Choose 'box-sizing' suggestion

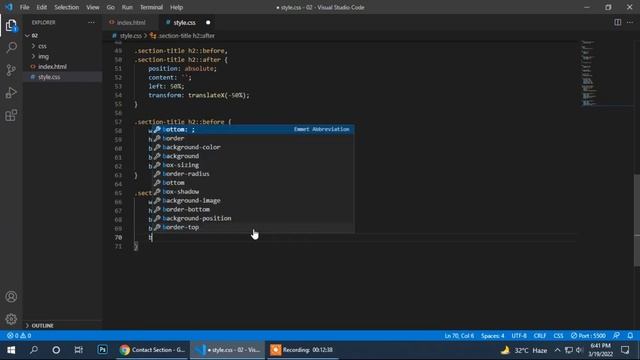click(x=253, y=165)
